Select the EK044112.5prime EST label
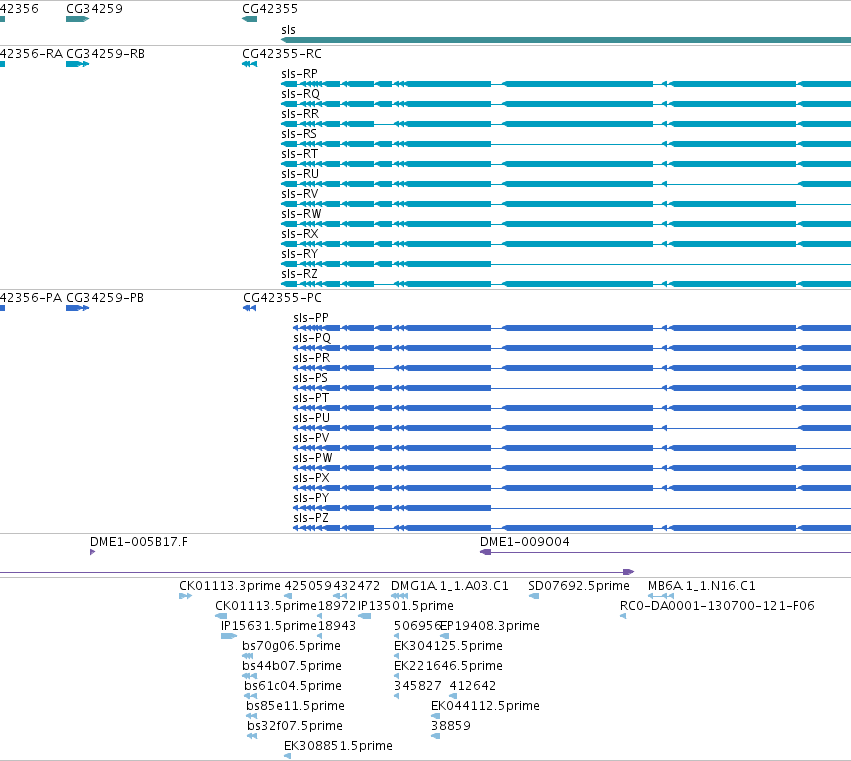The width and height of the screenshot is (851, 761). [x=485, y=706]
